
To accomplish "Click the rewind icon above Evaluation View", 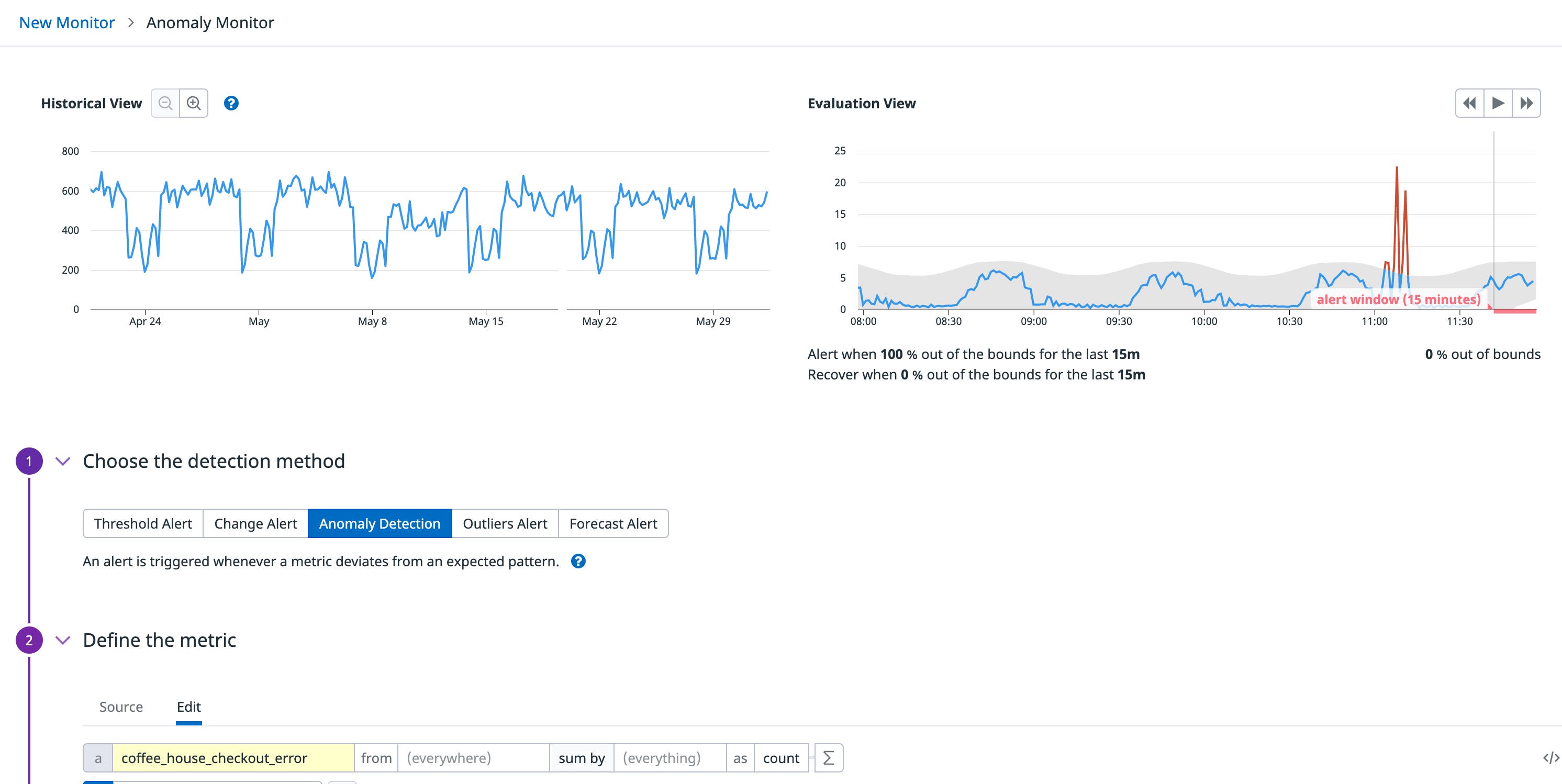I will tap(1469, 103).
